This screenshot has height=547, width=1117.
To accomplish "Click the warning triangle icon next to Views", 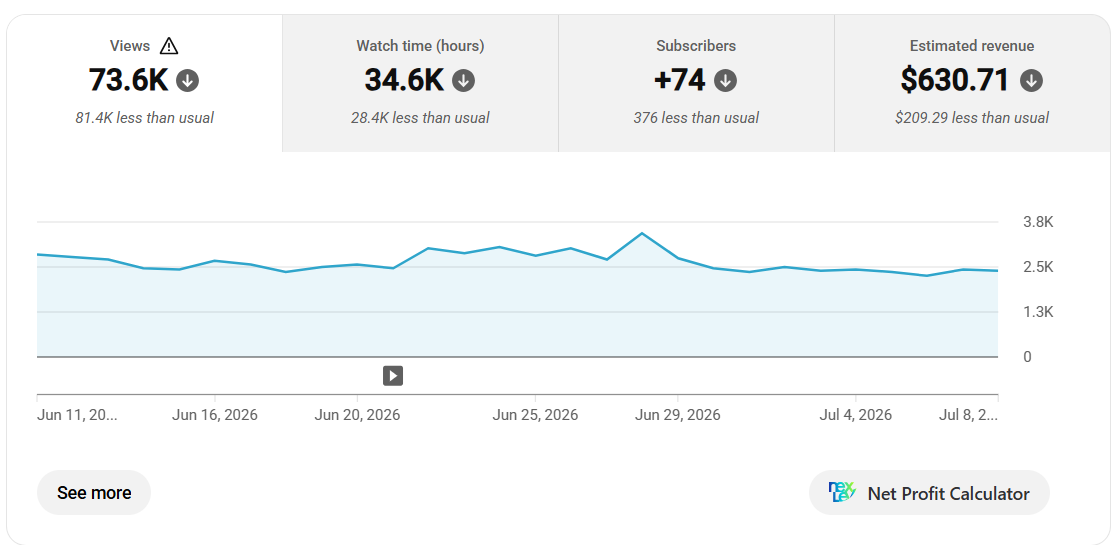I will (169, 46).
